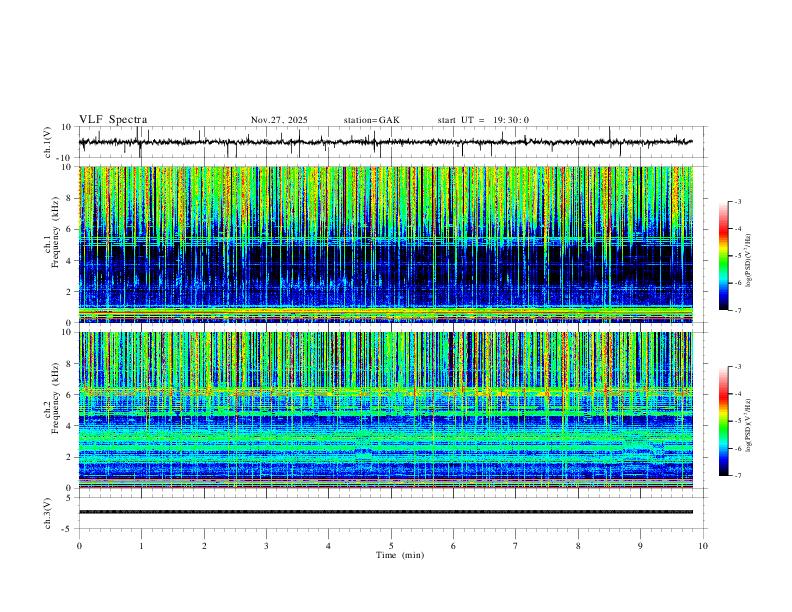792x612 pixels.
Task: Click the "VLF Spectra" plot title
Action: coord(113,120)
